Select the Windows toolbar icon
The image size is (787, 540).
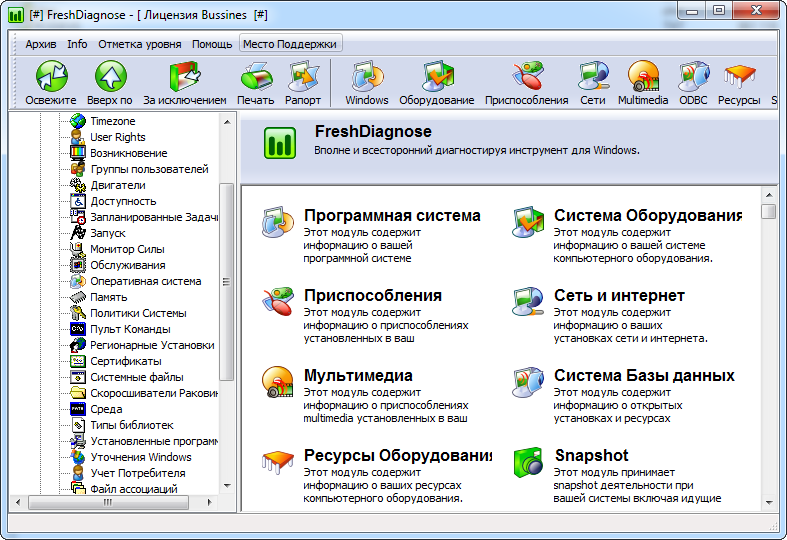[367, 76]
